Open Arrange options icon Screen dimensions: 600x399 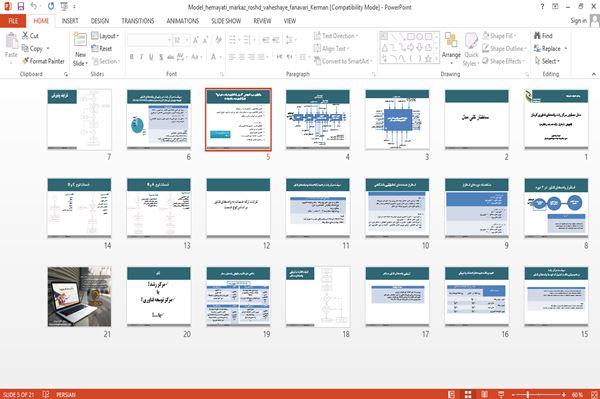[x=451, y=40]
